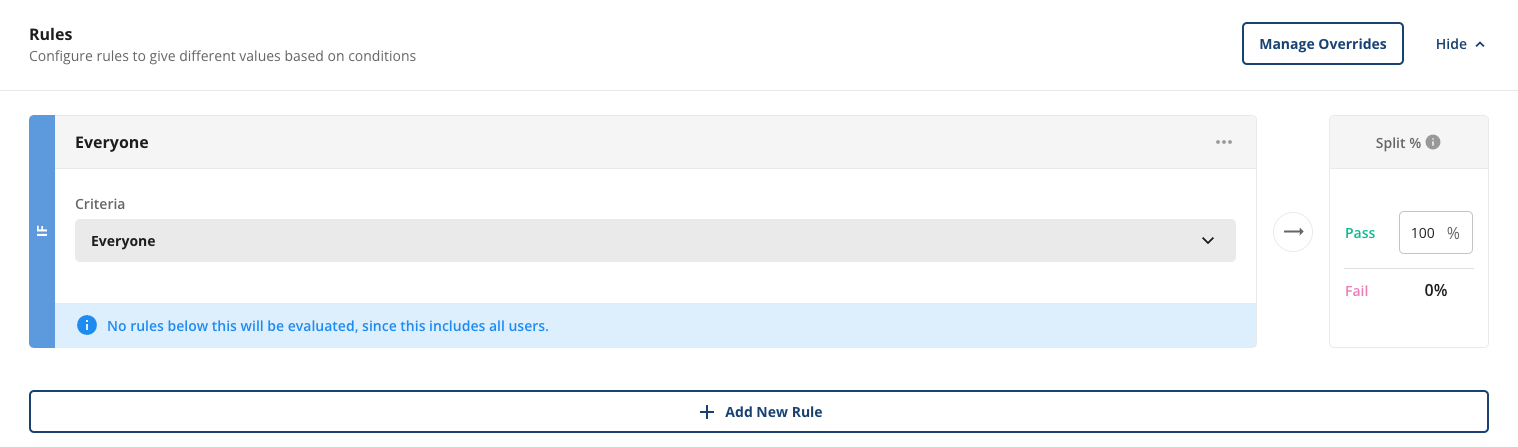The width and height of the screenshot is (1518, 447).
Task: Click the Pass label in split panel
Action: point(1360,233)
